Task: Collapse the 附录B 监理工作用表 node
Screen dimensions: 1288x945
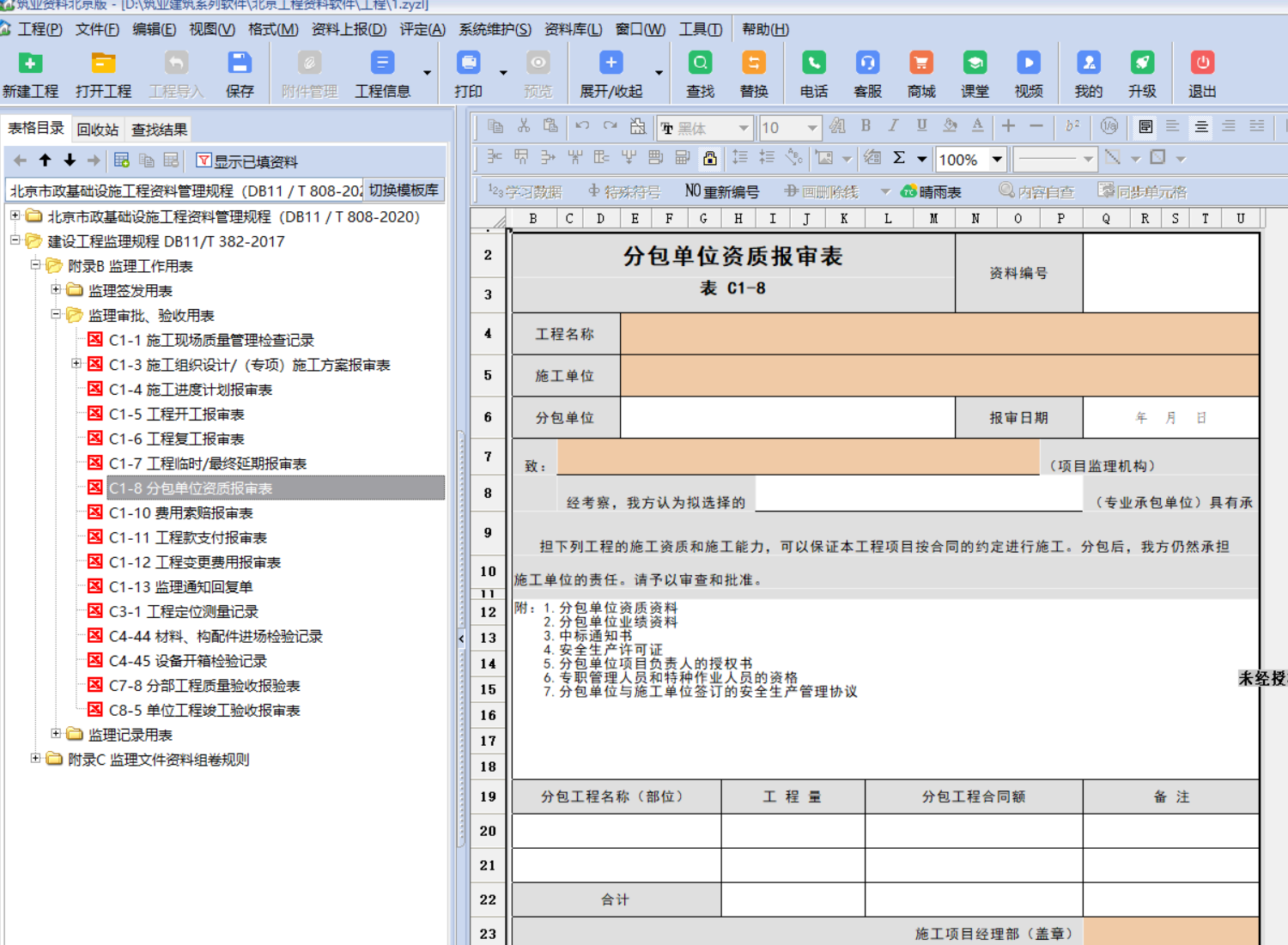Action: tap(35, 265)
